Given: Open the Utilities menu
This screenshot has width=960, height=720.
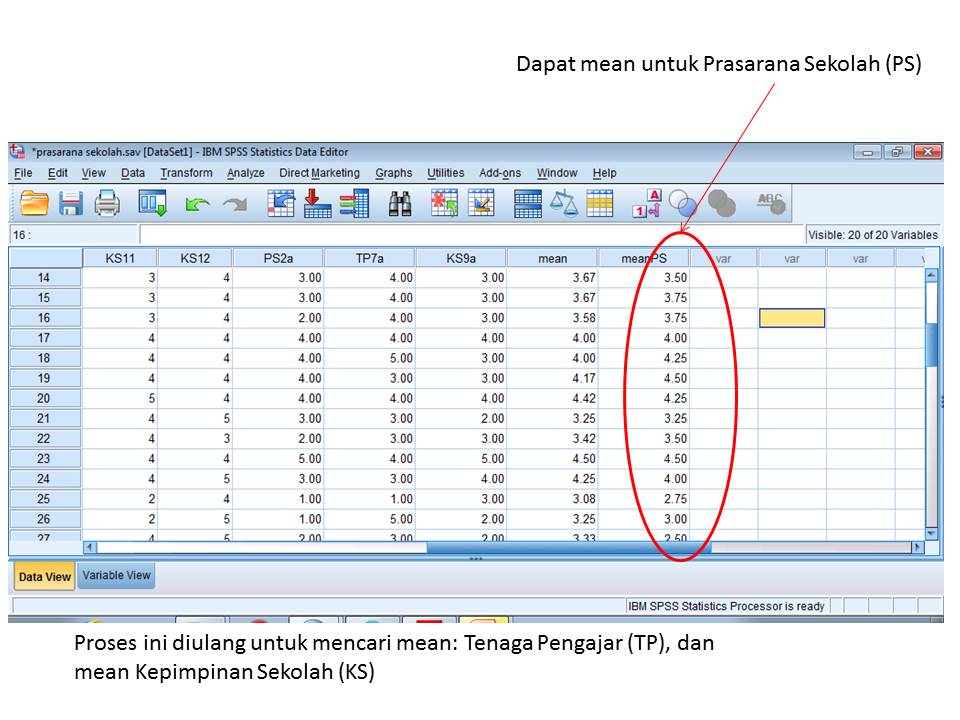Looking at the screenshot, I should (x=446, y=173).
